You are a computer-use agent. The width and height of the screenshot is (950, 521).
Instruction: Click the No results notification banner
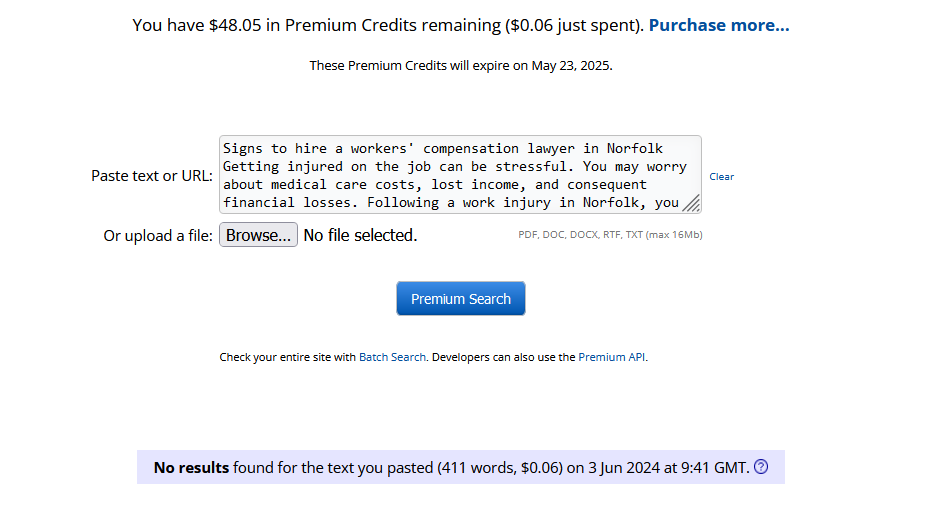[x=460, y=467]
